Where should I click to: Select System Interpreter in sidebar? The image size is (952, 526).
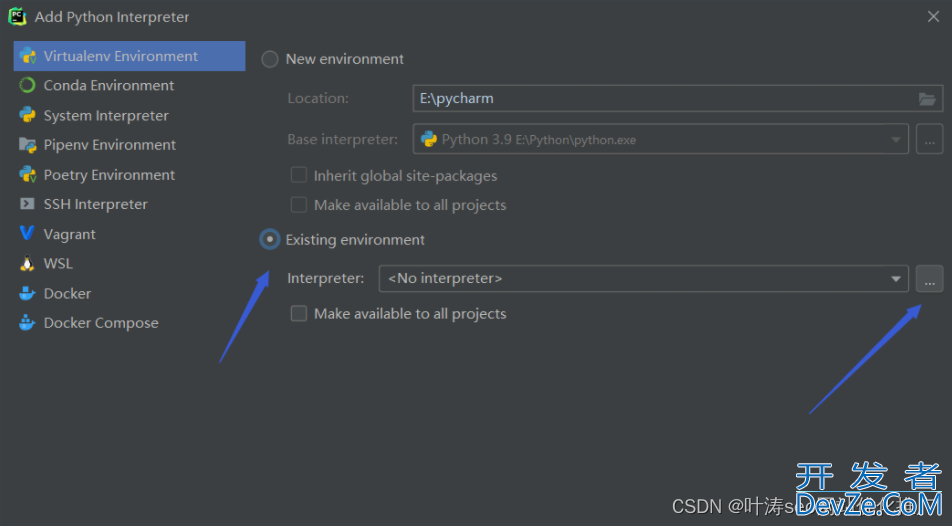pyautogui.click(x=129, y=115)
